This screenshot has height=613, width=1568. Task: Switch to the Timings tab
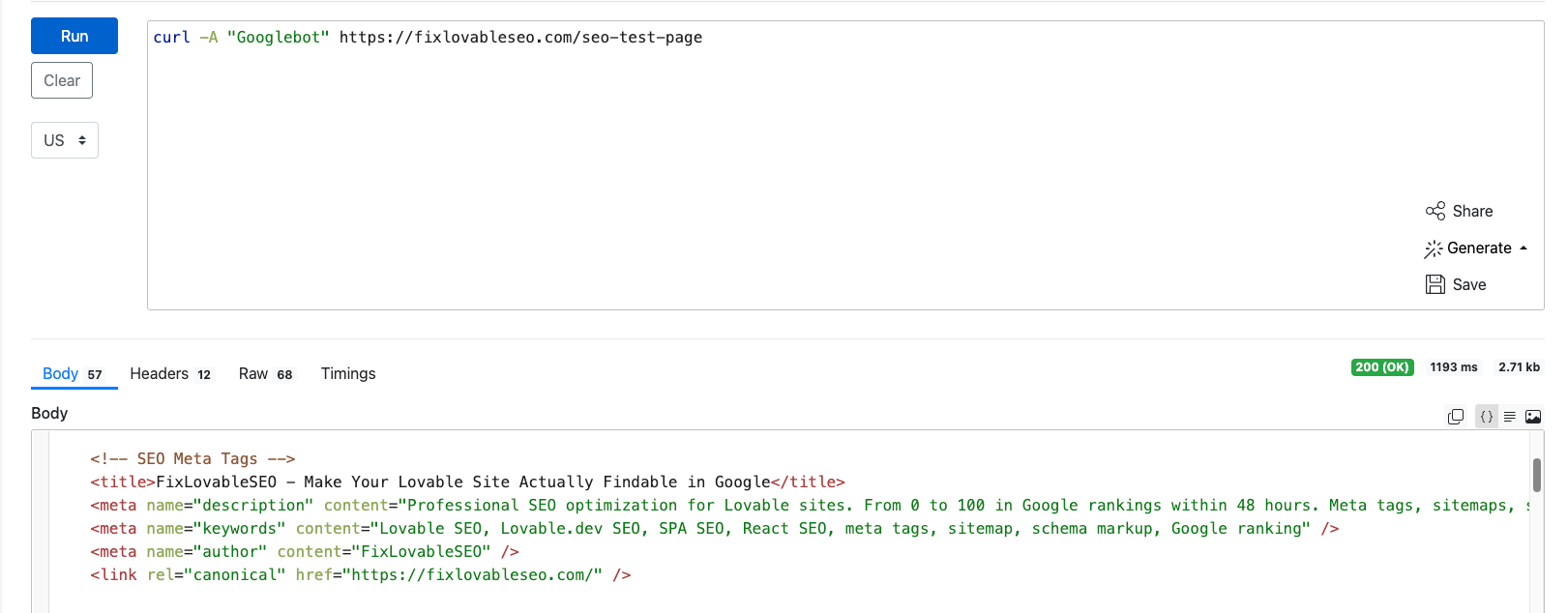click(x=348, y=373)
